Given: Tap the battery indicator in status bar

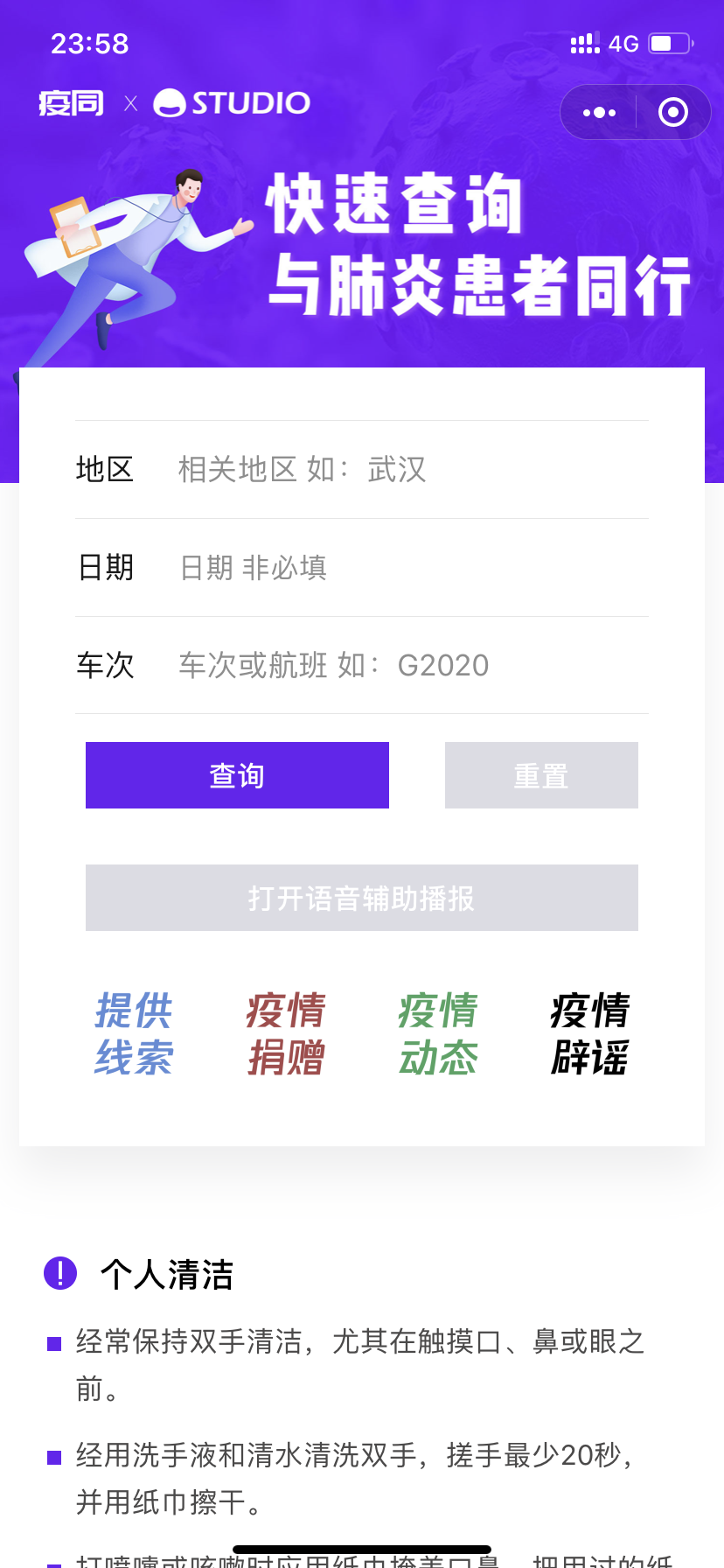Looking at the screenshot, I should click(671, 44).
